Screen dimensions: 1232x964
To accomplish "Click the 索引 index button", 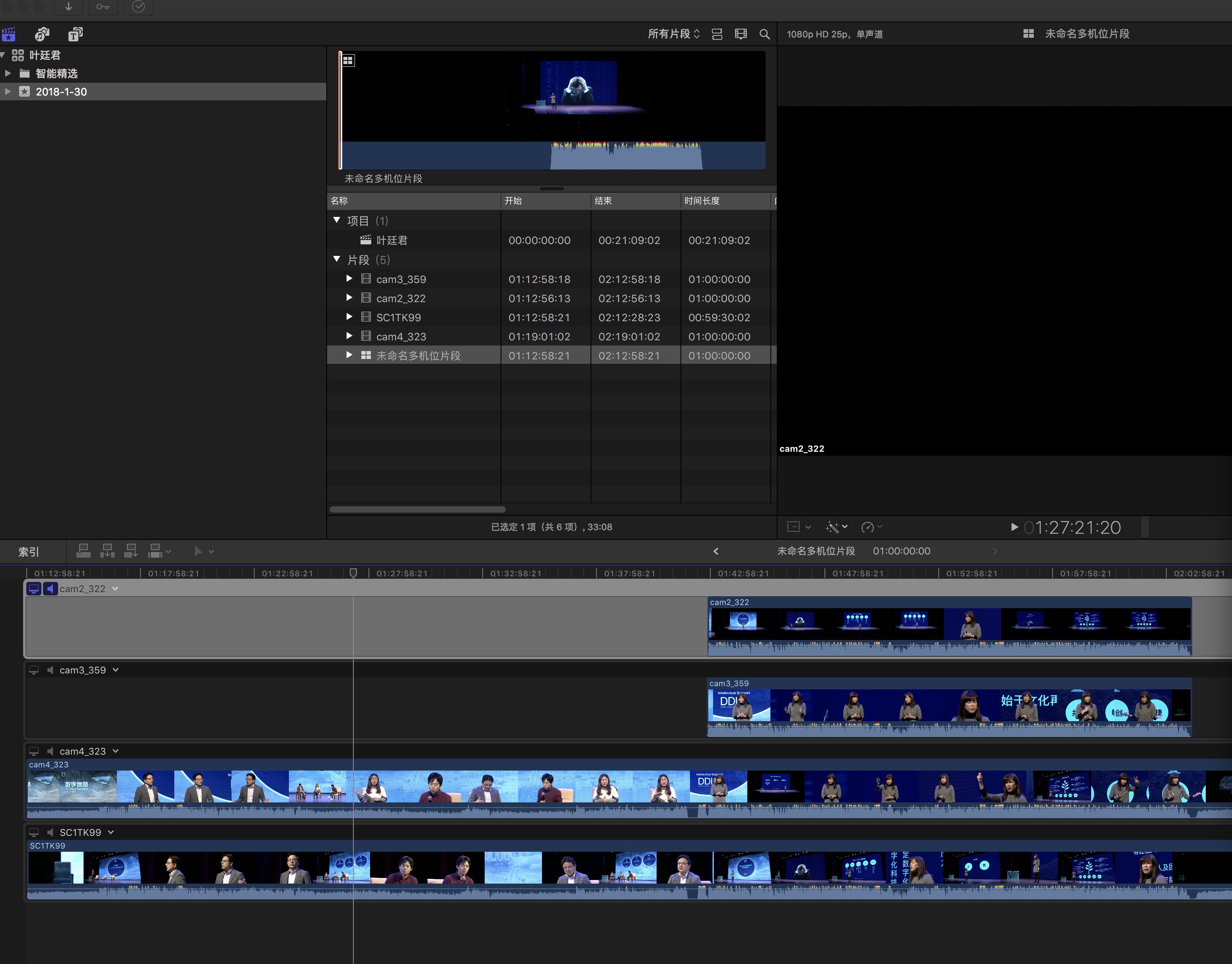I will [x=28, y=551].
